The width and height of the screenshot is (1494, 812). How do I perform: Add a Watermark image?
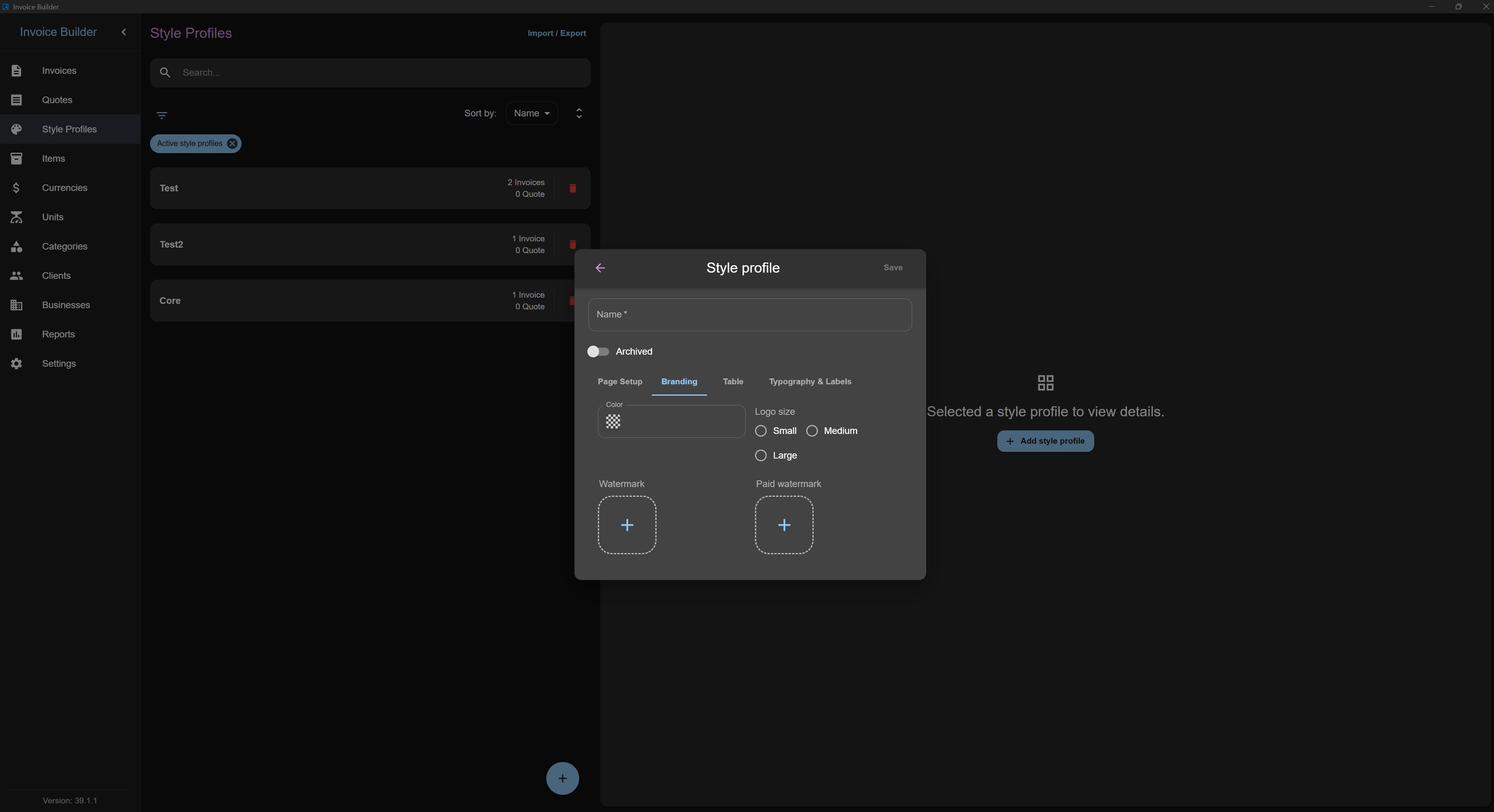coord(627,525)
